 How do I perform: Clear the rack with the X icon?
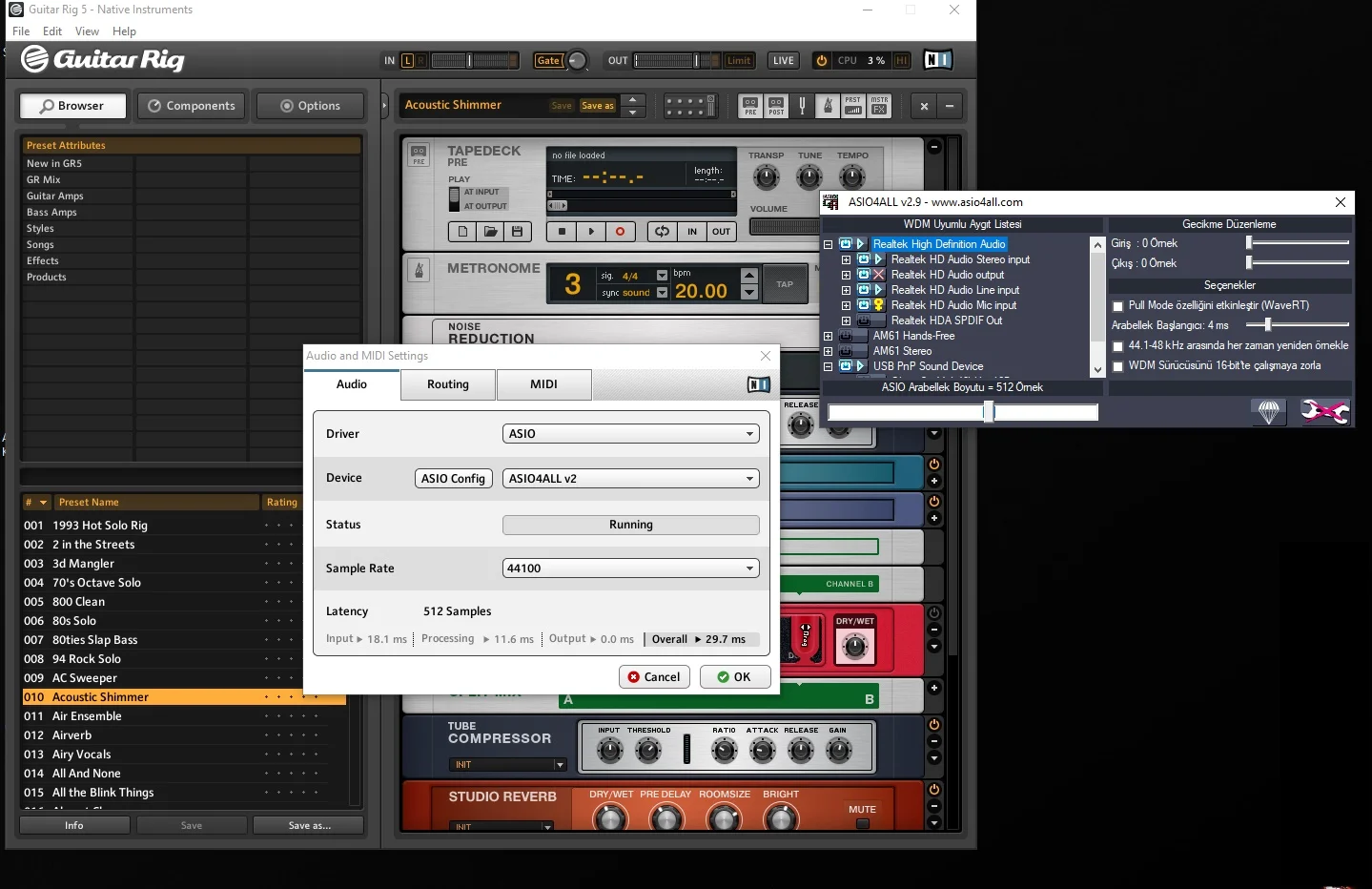[924, 106]
